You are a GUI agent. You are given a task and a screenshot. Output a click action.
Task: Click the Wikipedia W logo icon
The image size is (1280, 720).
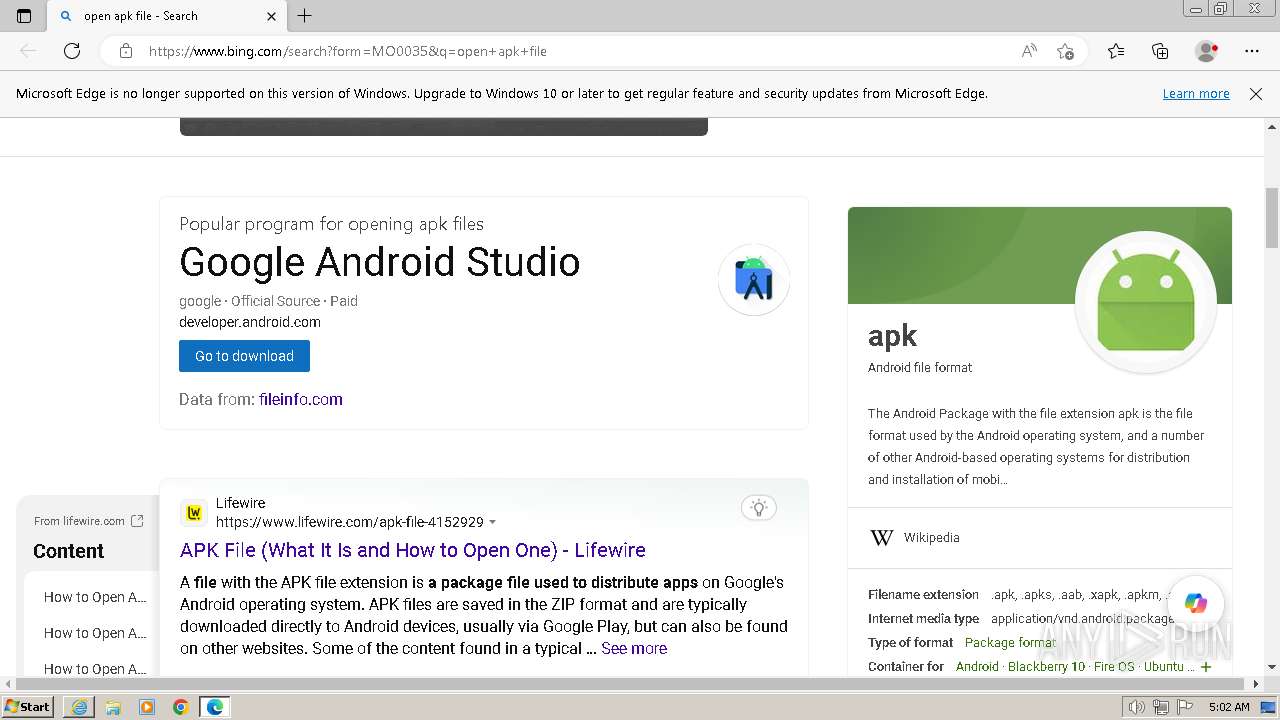pos(882,538)
